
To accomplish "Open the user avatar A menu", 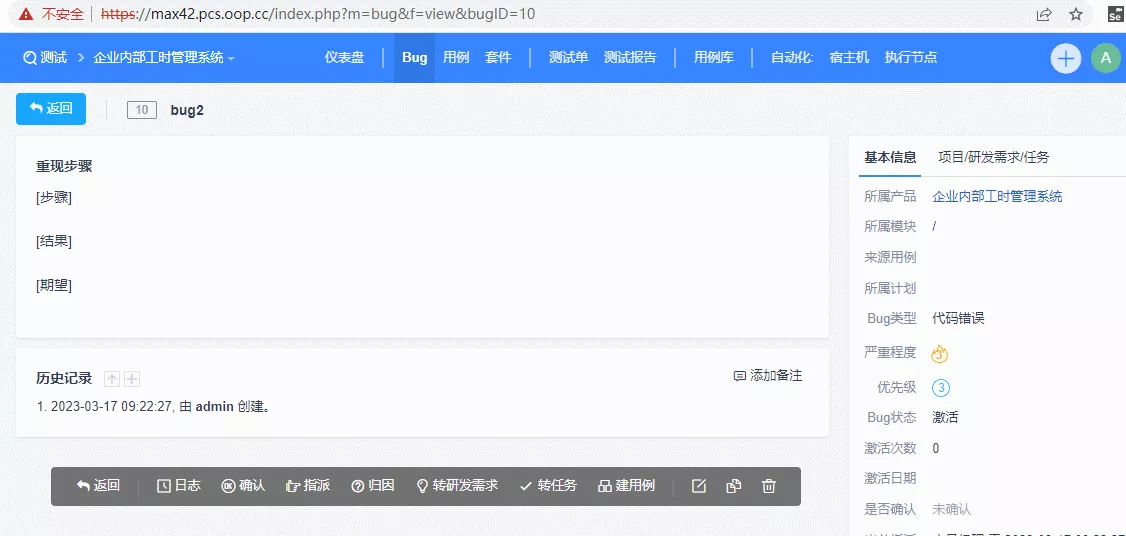I will pyautogui.click(x=1105, y=58).
